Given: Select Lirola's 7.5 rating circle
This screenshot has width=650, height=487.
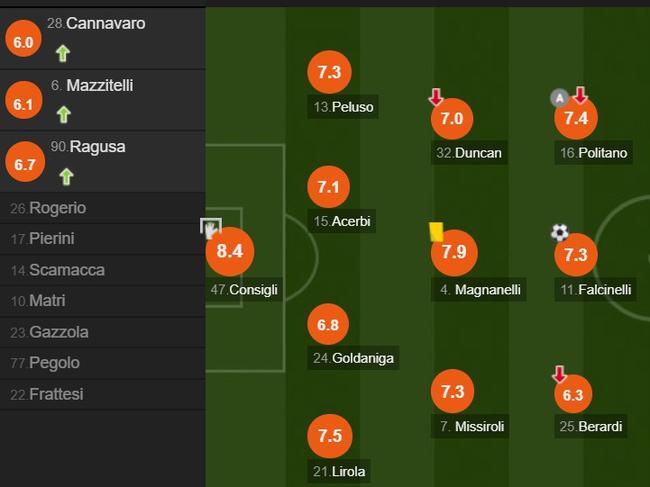Looking at the screenshot, I should tap(329, 436).
